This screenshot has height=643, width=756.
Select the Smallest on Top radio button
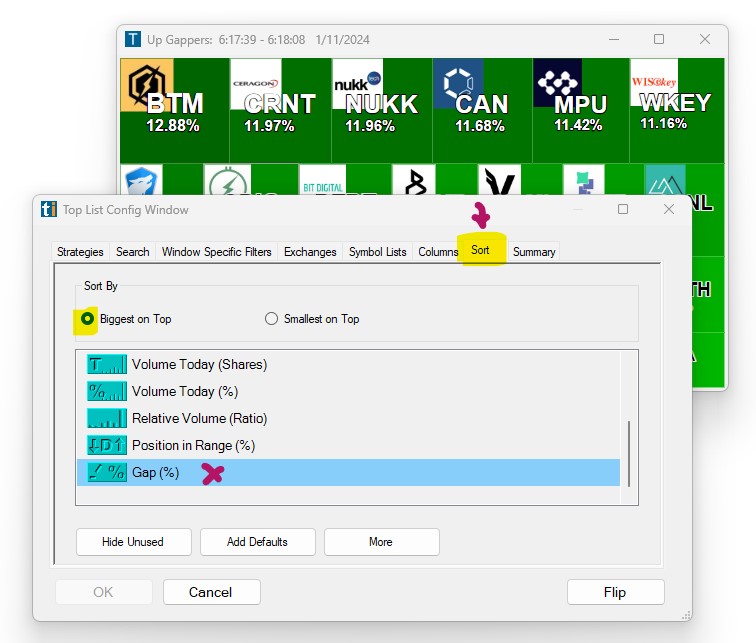pyautogui.click(x=271, y=319)
